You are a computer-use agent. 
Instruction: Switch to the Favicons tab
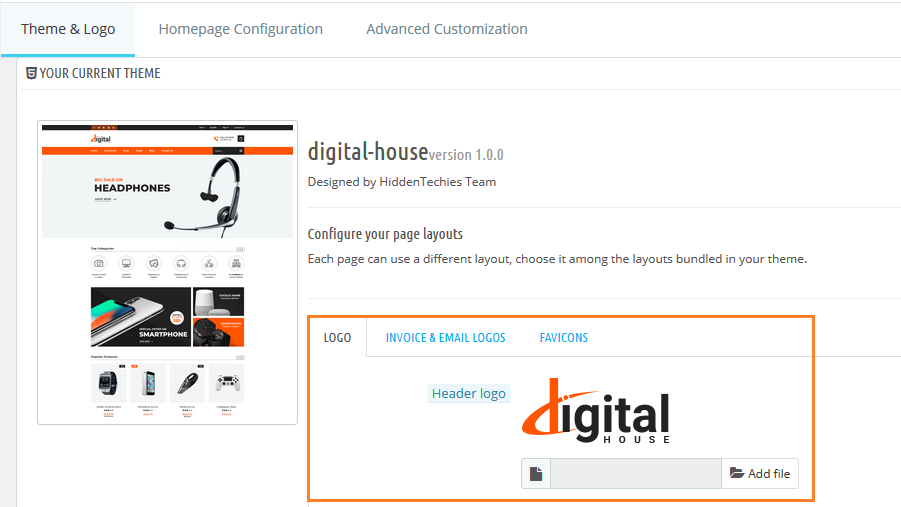pos(563,338)
